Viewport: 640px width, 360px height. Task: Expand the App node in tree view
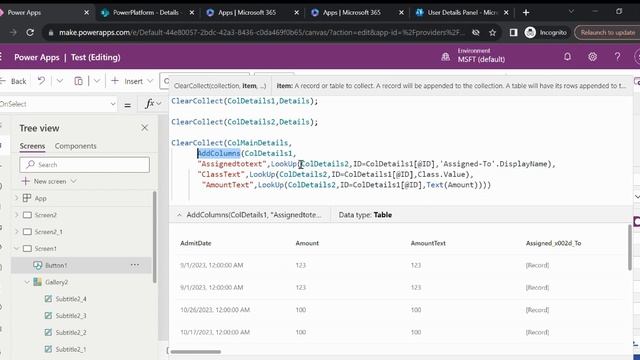(17, 198)
